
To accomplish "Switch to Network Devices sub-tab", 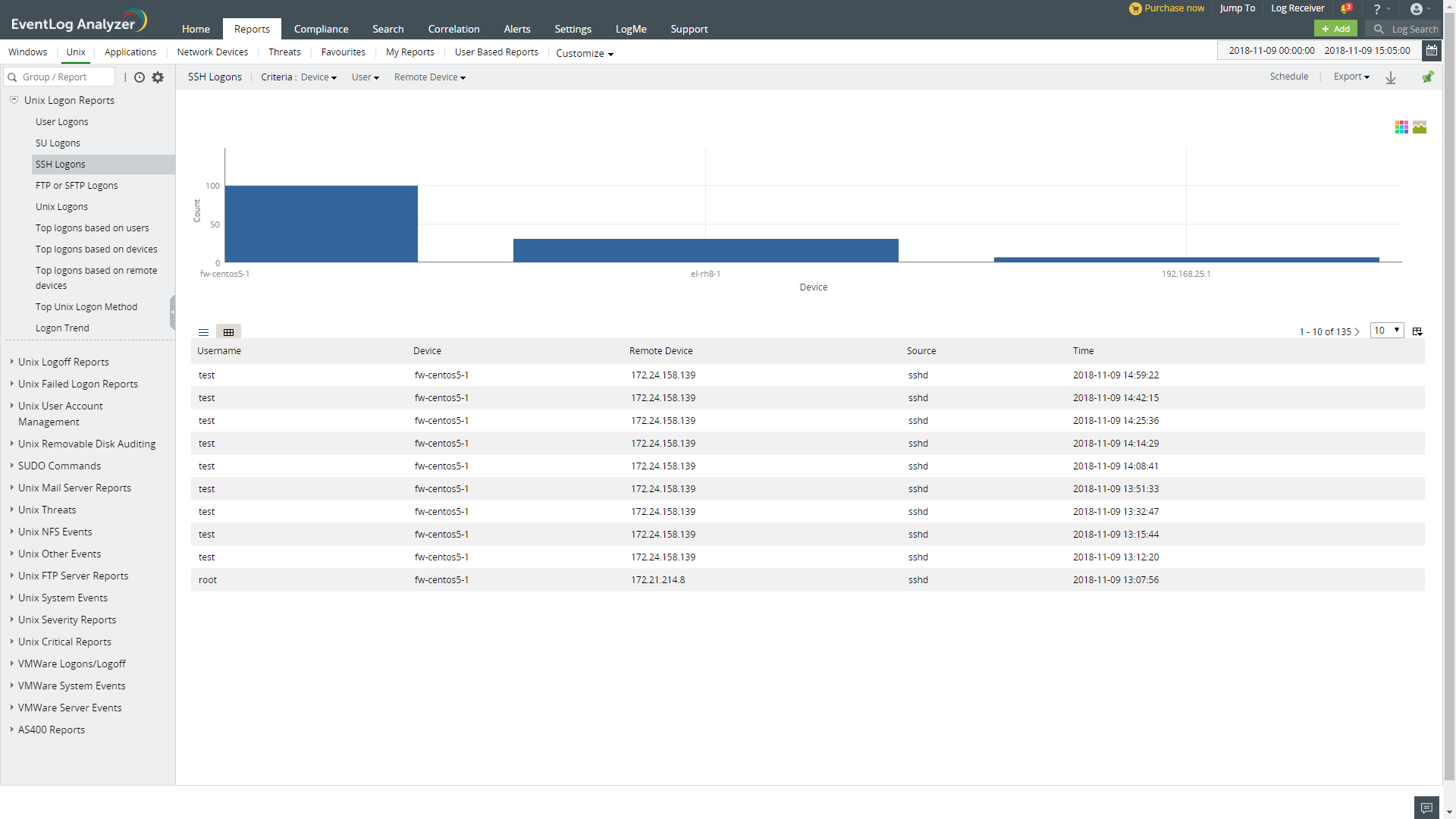I will (x=212, y=52).
